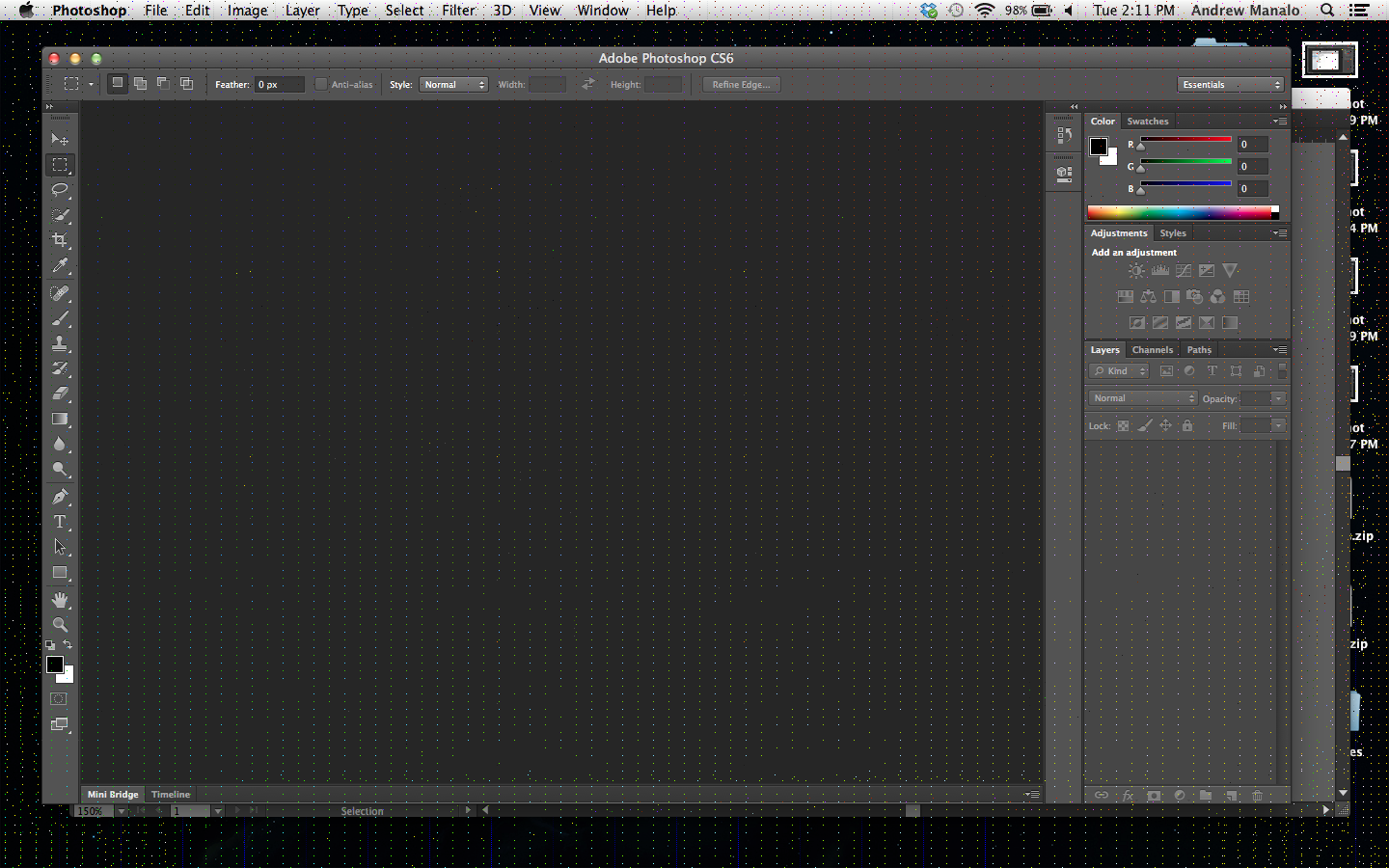
Task: Toggle lock image pixels
Action: (x=1145, y=425)
